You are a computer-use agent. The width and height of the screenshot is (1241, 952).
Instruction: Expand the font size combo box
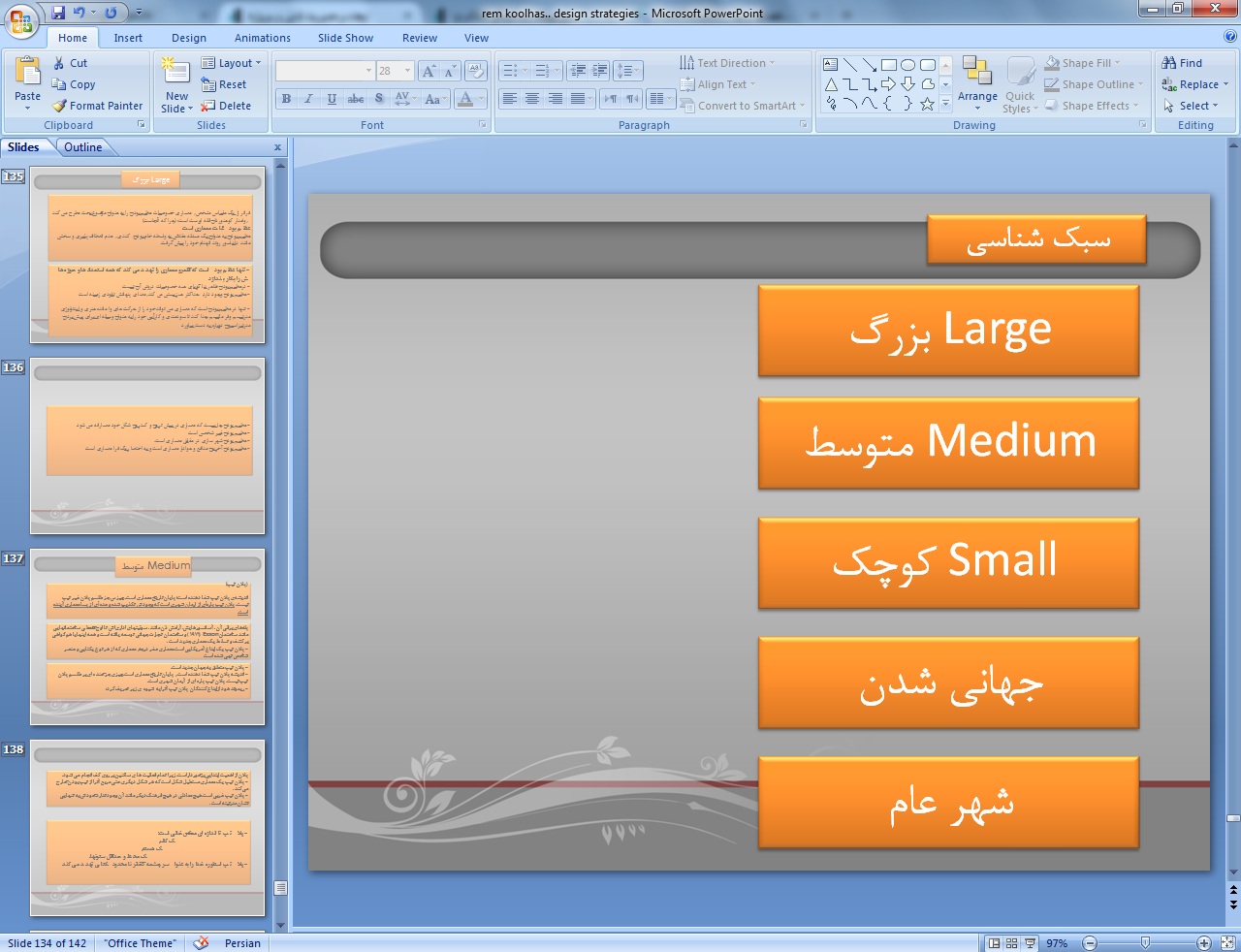pyautogui.click(x=407, y=71)
